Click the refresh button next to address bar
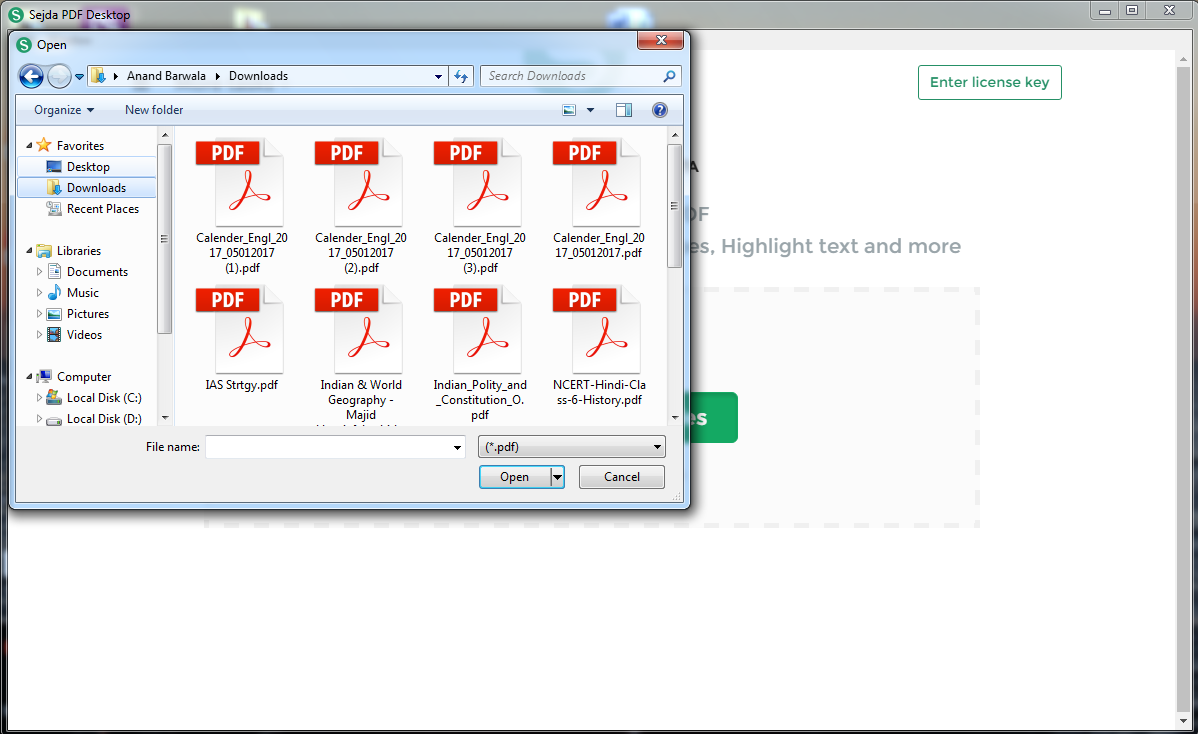Image resolution: width=1198 pixels, height=734 pixels. point(461,76)
